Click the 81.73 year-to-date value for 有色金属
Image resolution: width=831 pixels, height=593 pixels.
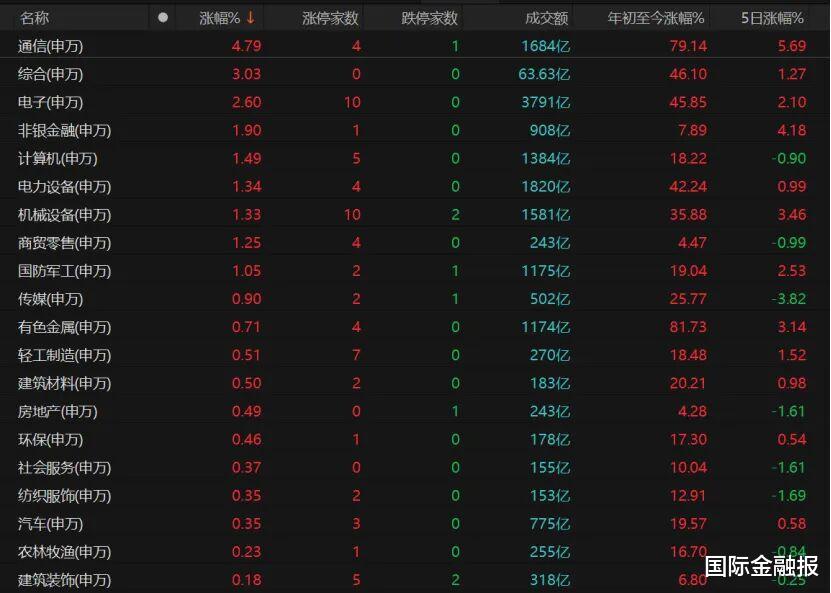click(688, 327)
